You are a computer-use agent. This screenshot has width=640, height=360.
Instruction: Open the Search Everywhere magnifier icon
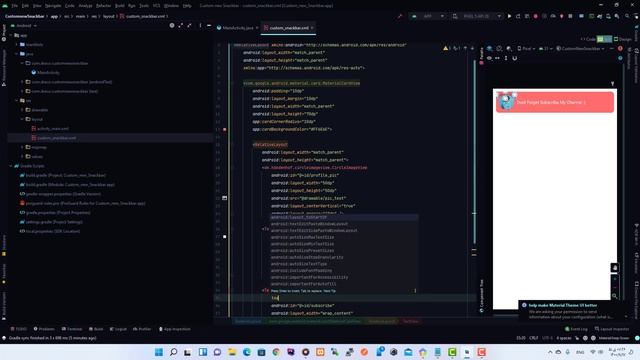[x=627, y=16]
